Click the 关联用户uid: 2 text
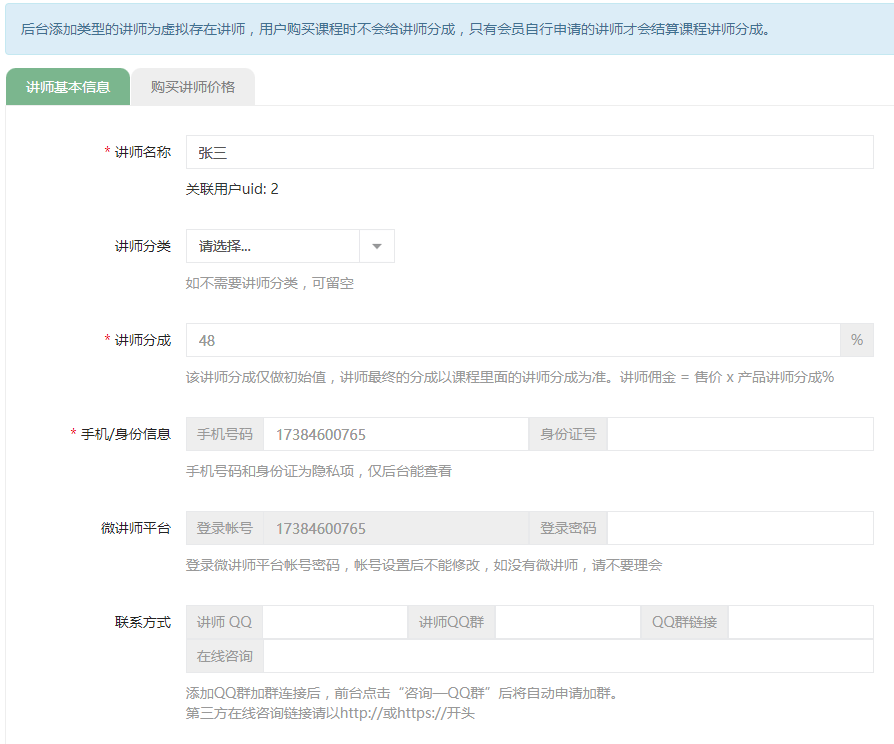The image size is (894, 744). tap(232, 189)
